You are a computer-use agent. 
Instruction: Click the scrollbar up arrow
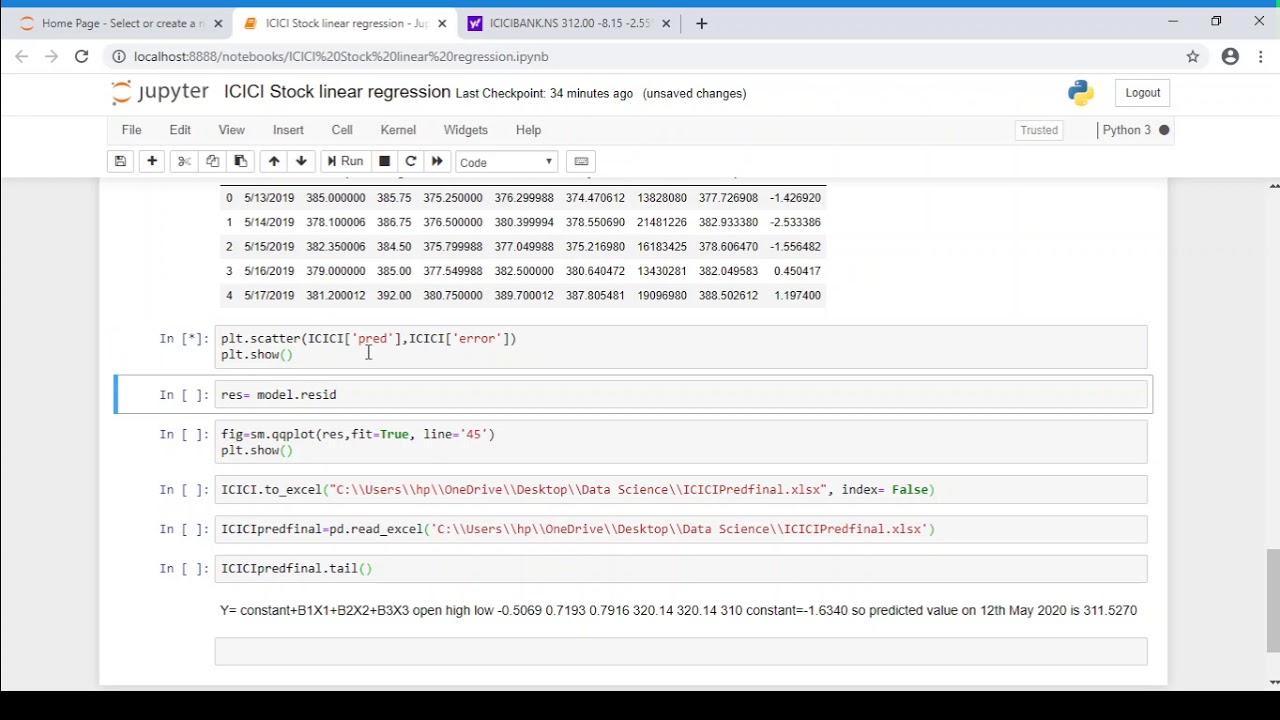(1273, 187)
